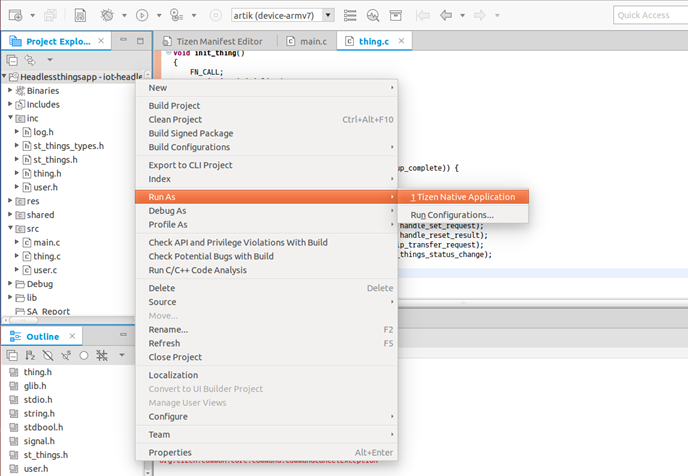Open Run Configurations... from the submenu
Image resolution: width=688 pixels, height=476 pixels.
tap(451, 215)
